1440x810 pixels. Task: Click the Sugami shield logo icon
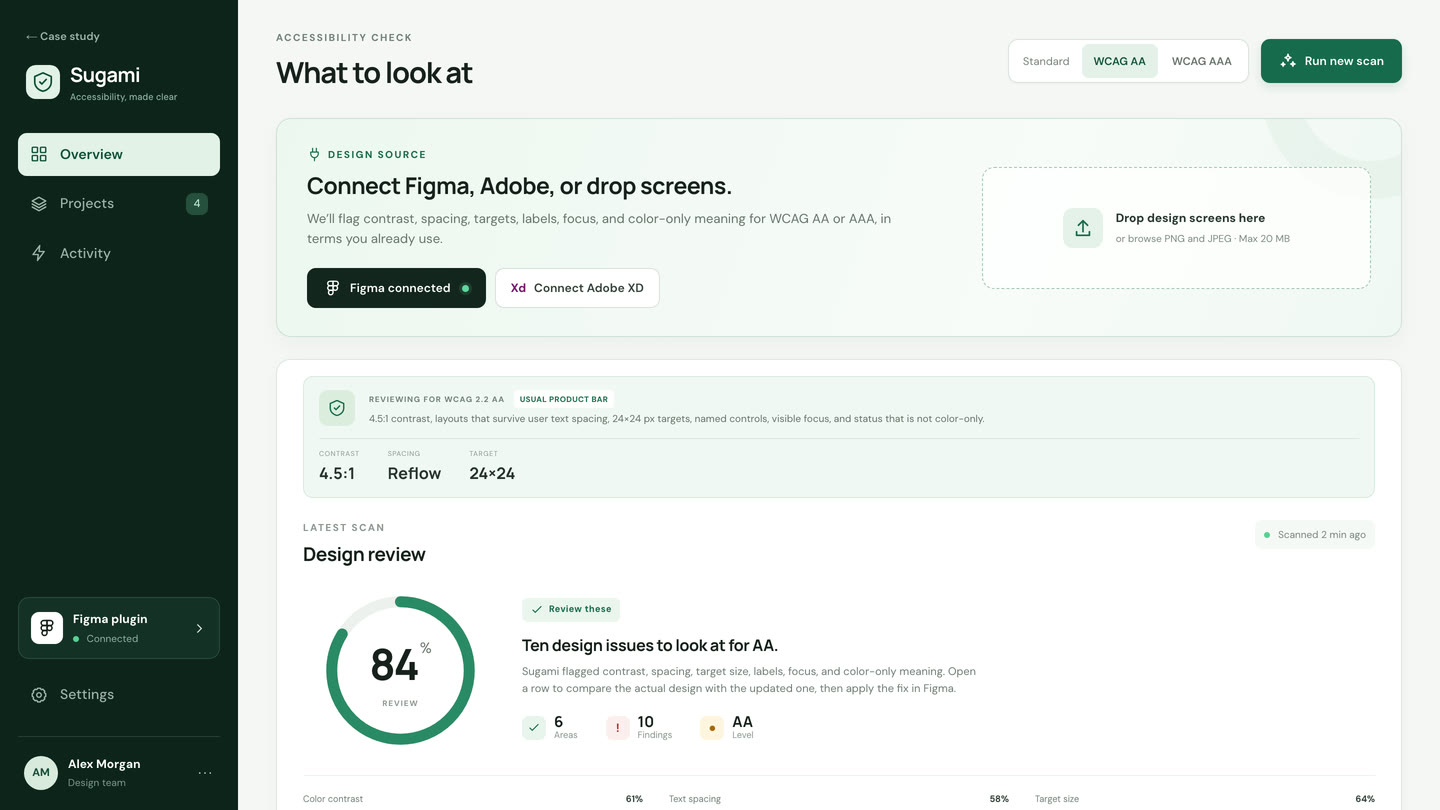pyautogui.click(x=43, y=82)
